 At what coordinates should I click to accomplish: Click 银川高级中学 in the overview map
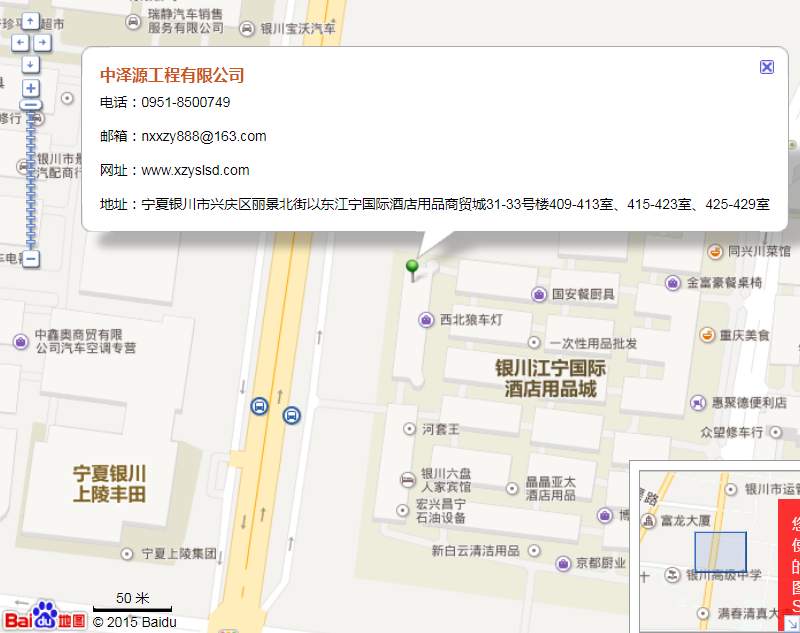click(724, 575)
